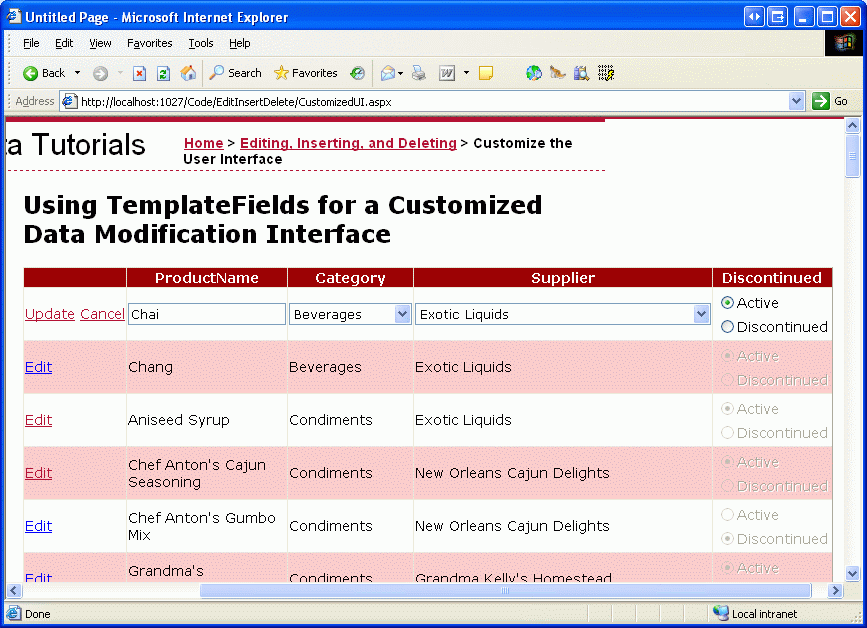Click the Mail toolbar icon
Image resolution: width=867 pixels, height=628 pixels.
(x=387, y=73)
